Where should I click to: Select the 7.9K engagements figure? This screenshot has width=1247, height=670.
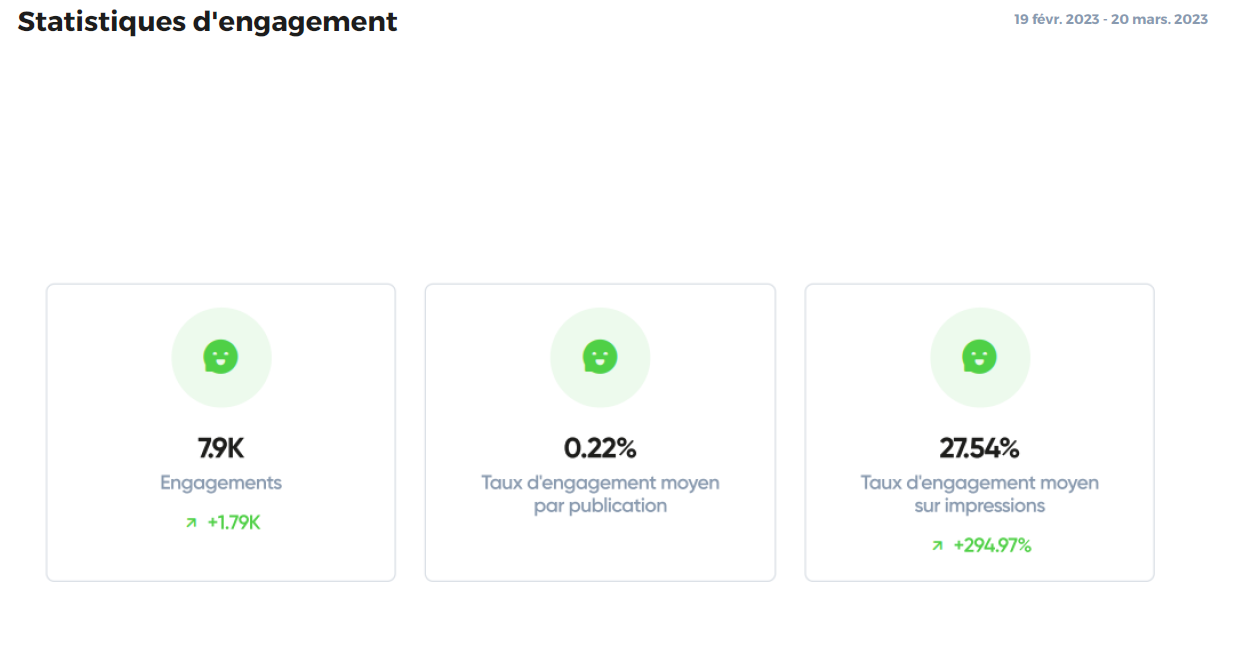click(221, 449)
